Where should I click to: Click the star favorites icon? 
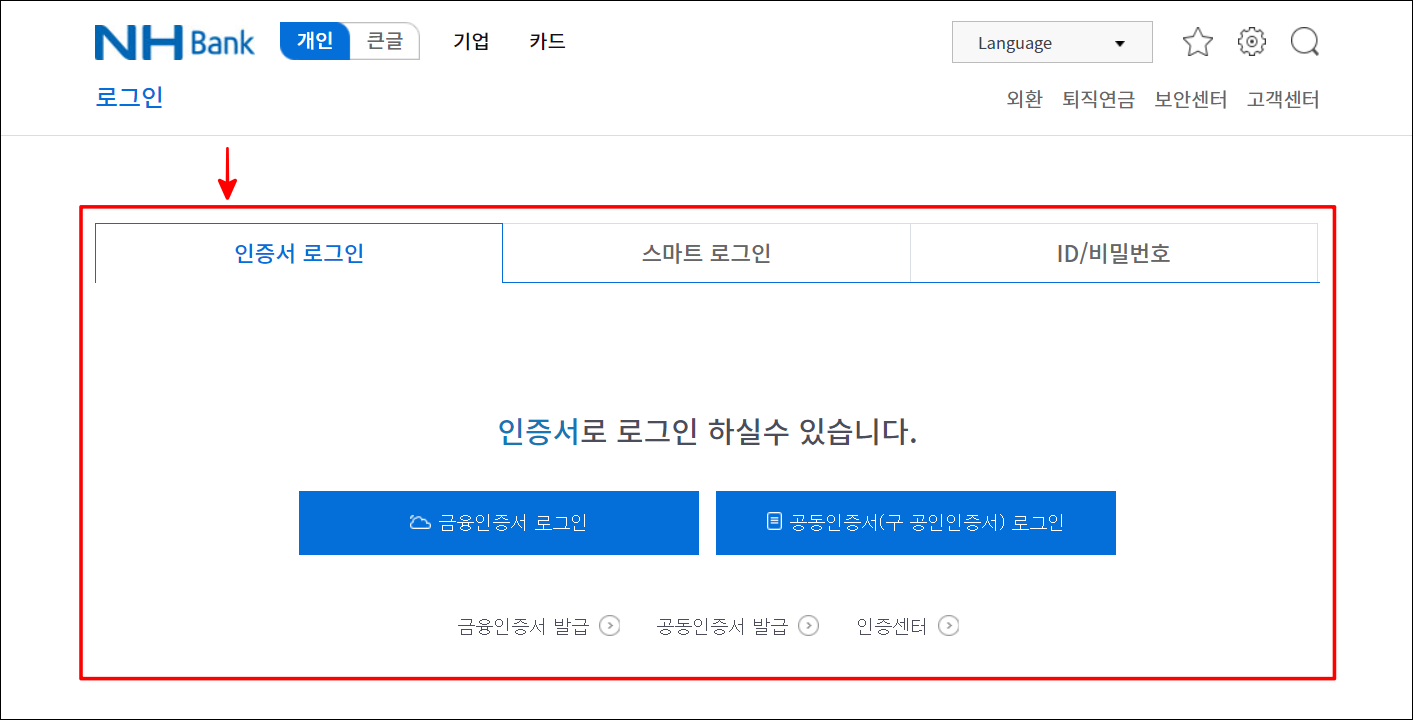point(1197,42)
